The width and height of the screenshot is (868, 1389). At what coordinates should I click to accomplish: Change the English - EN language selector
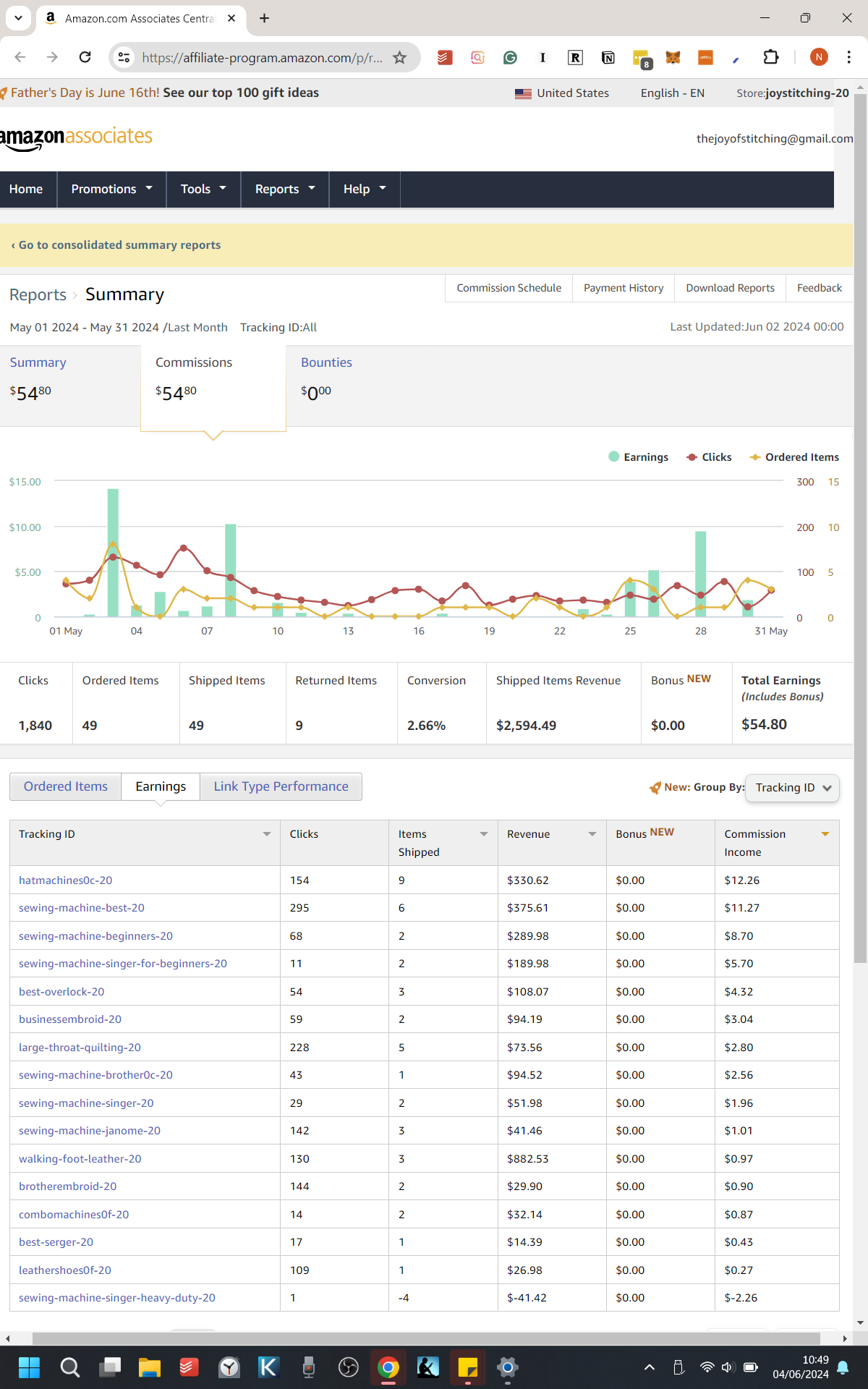click(x=673, y=93)
